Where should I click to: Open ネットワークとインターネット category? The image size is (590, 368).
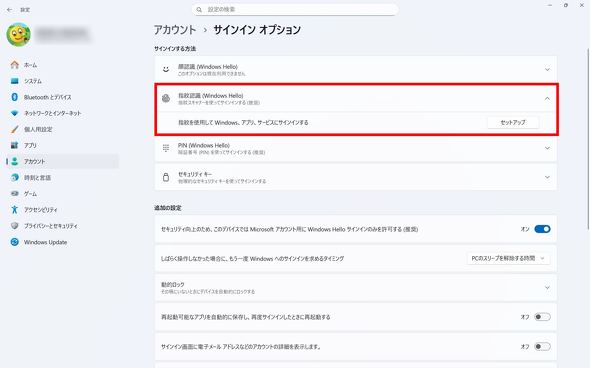tap(62, 113)
